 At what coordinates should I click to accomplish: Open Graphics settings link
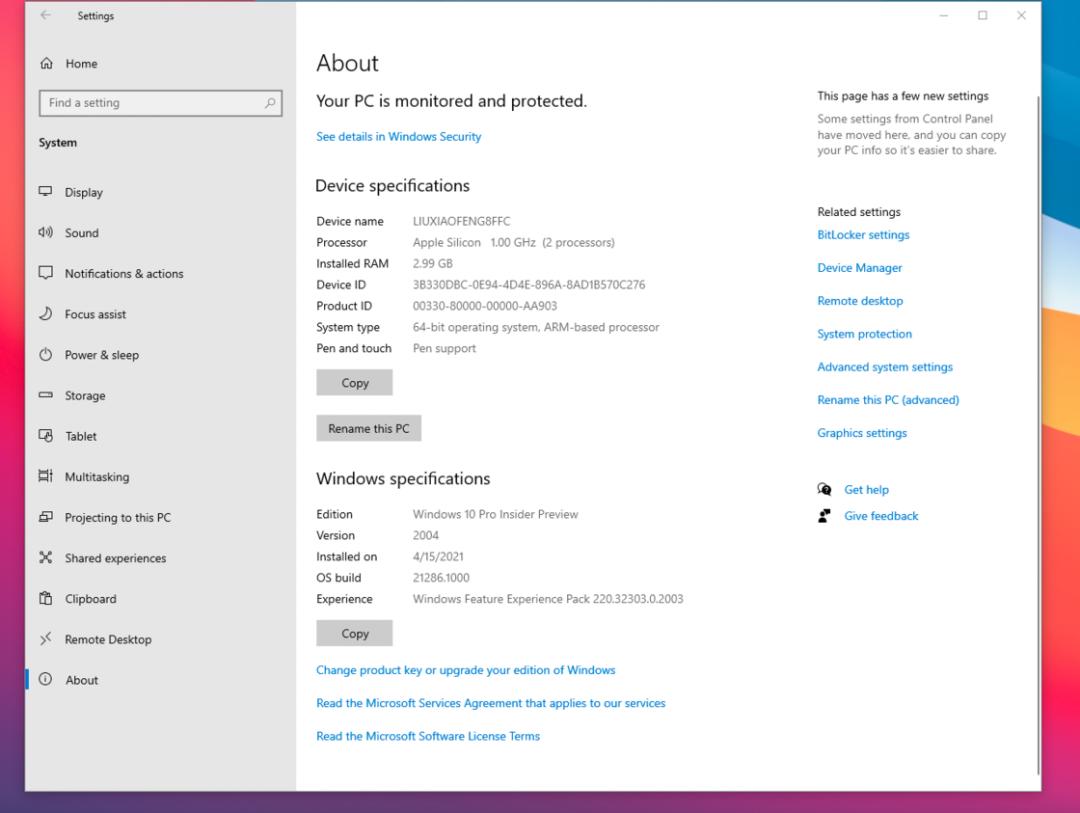(x=862, y=433)
